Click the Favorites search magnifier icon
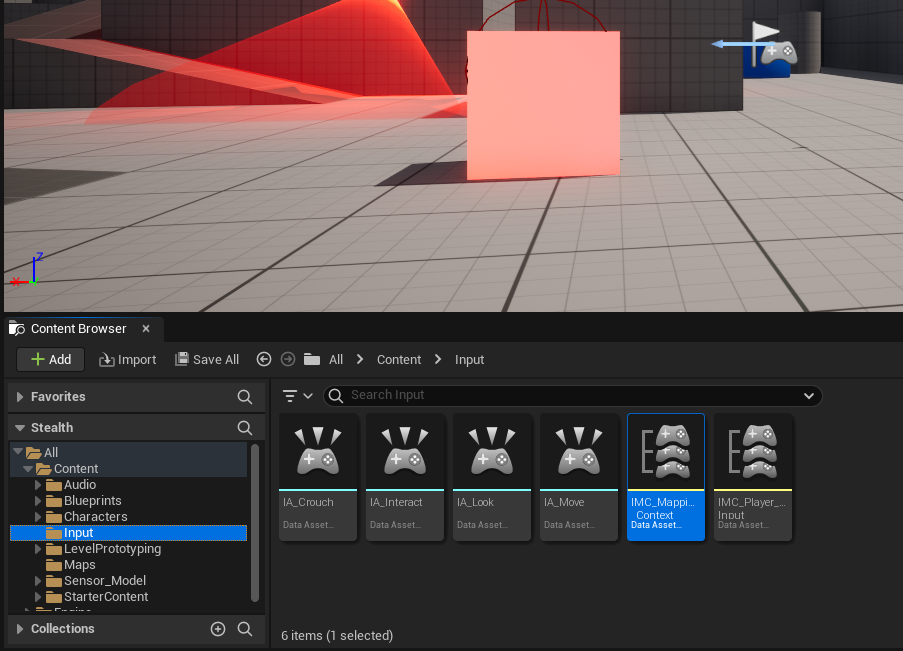The height and width of the screenshot is (651, 903). pos(244,396)
